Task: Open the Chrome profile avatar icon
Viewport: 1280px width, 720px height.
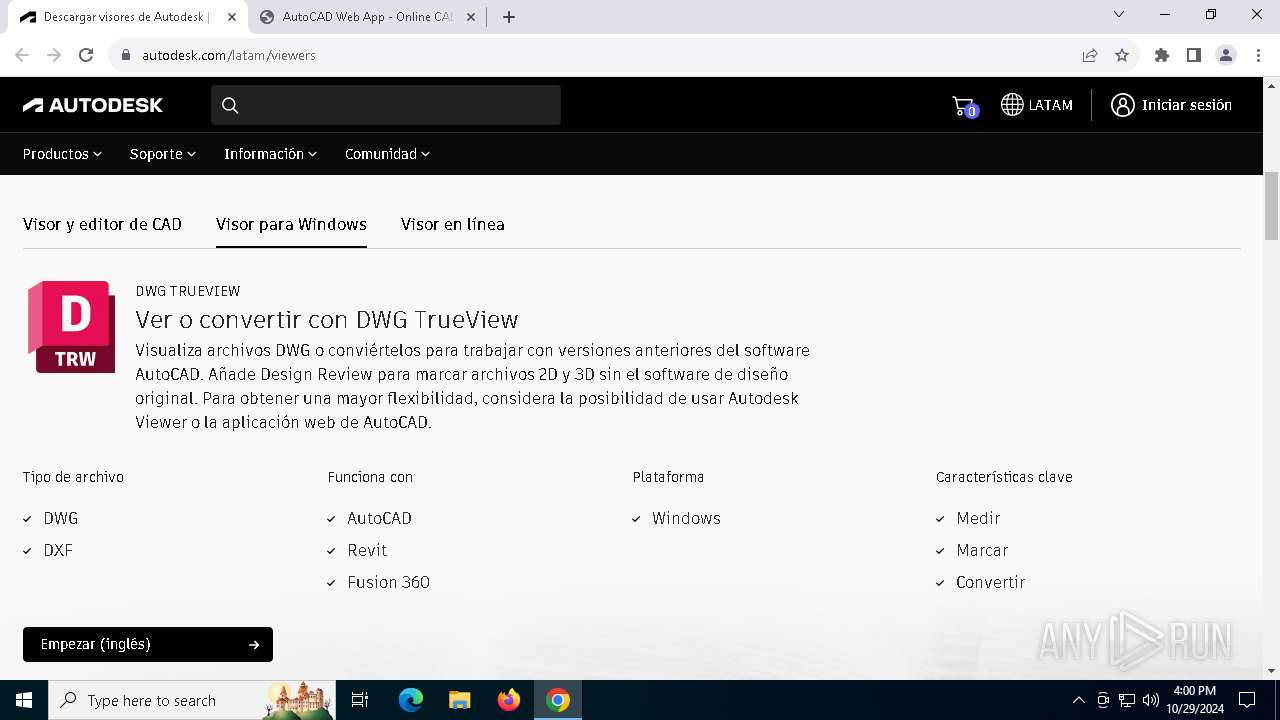Action: pyautogui.click(x=1226, y=55)
